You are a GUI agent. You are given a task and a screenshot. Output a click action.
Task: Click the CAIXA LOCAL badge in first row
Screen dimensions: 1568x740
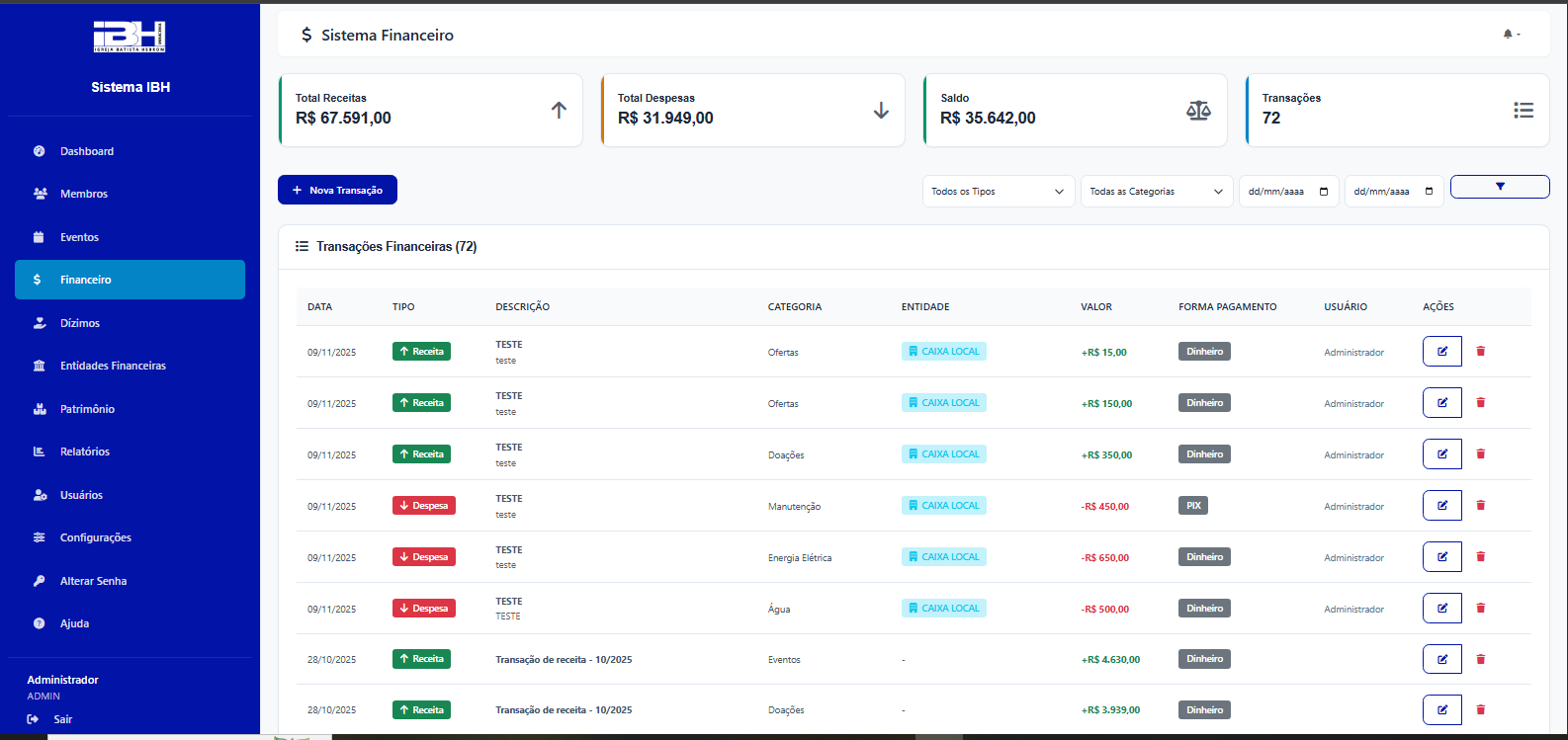click(x=943, y=352)
